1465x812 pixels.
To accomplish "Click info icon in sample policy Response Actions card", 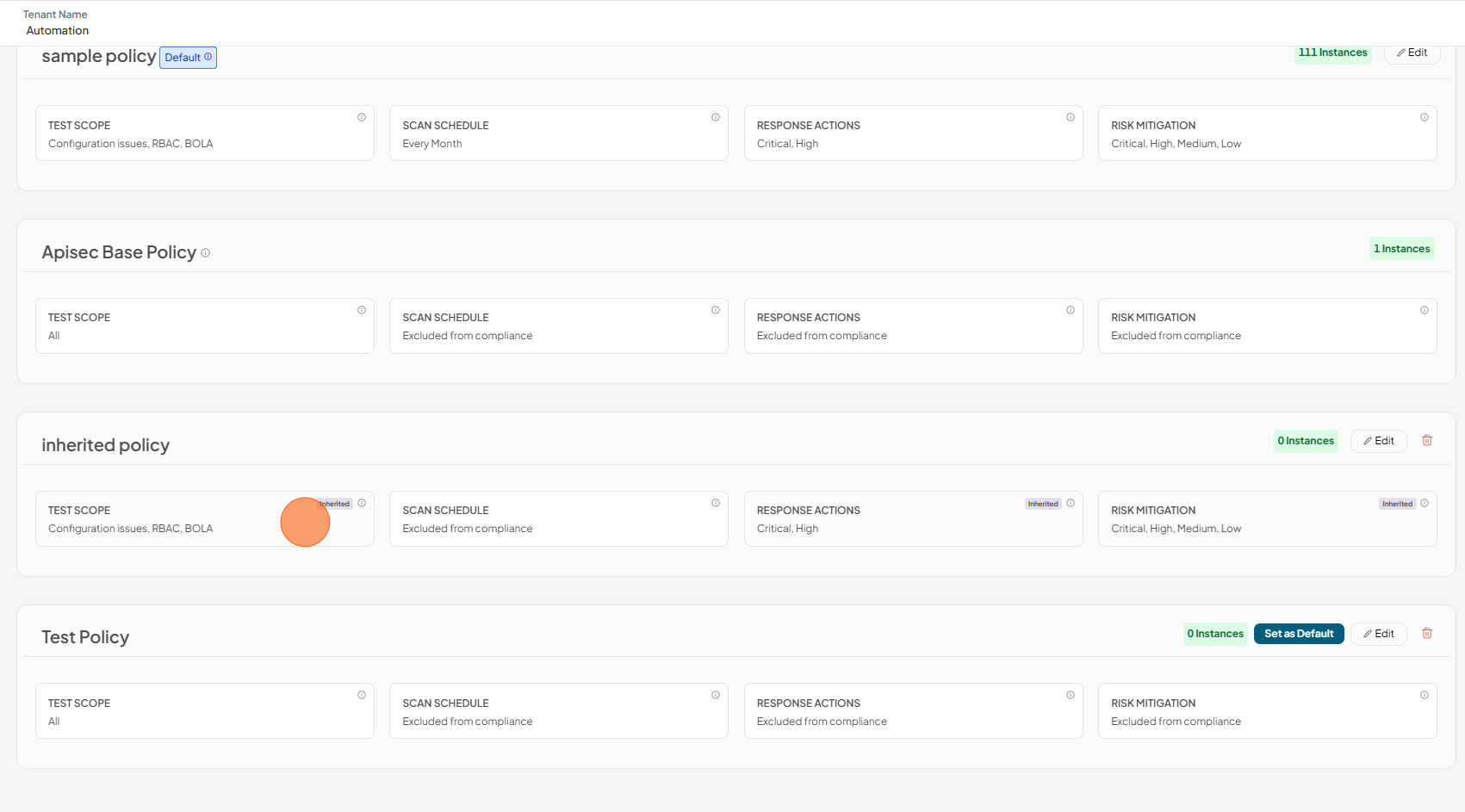I will [x=1071, y=117].
